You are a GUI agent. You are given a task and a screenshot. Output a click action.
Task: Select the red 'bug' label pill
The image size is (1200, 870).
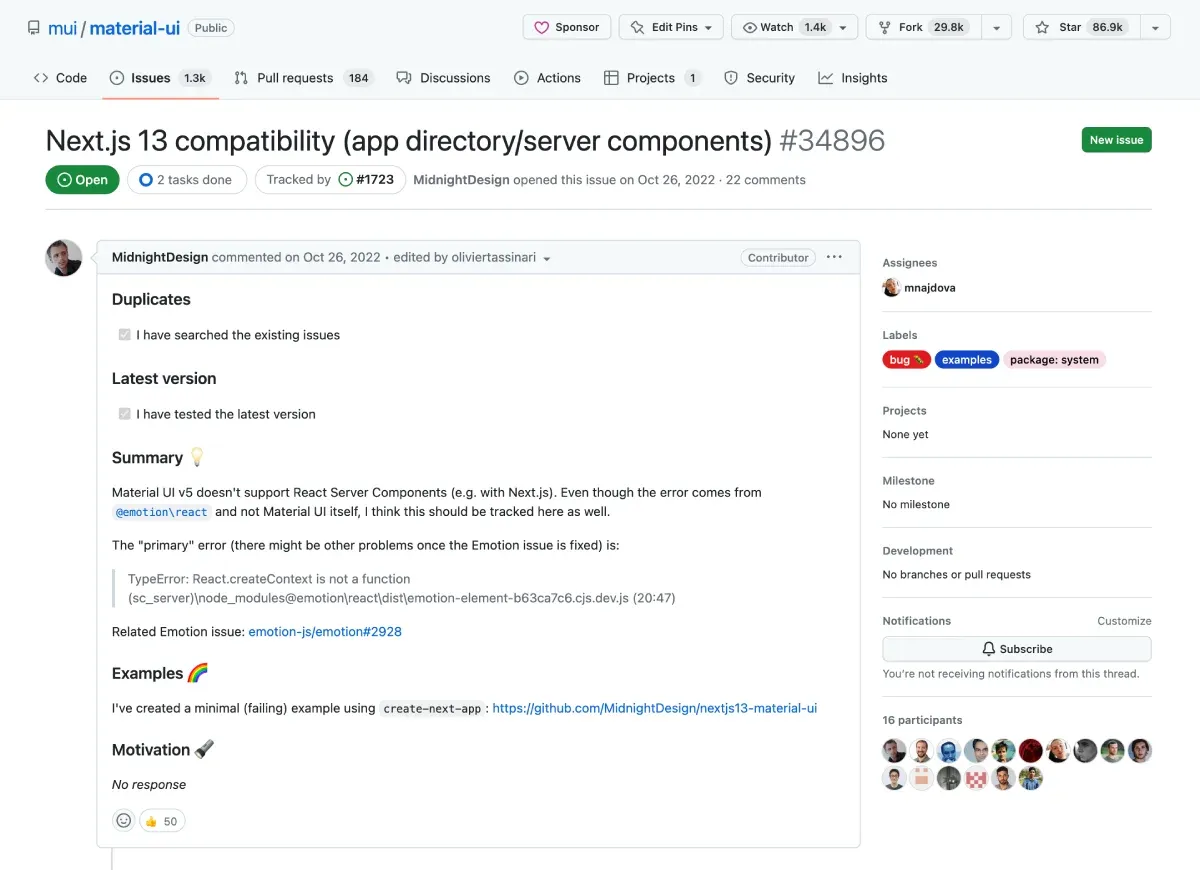click(905, 359)
